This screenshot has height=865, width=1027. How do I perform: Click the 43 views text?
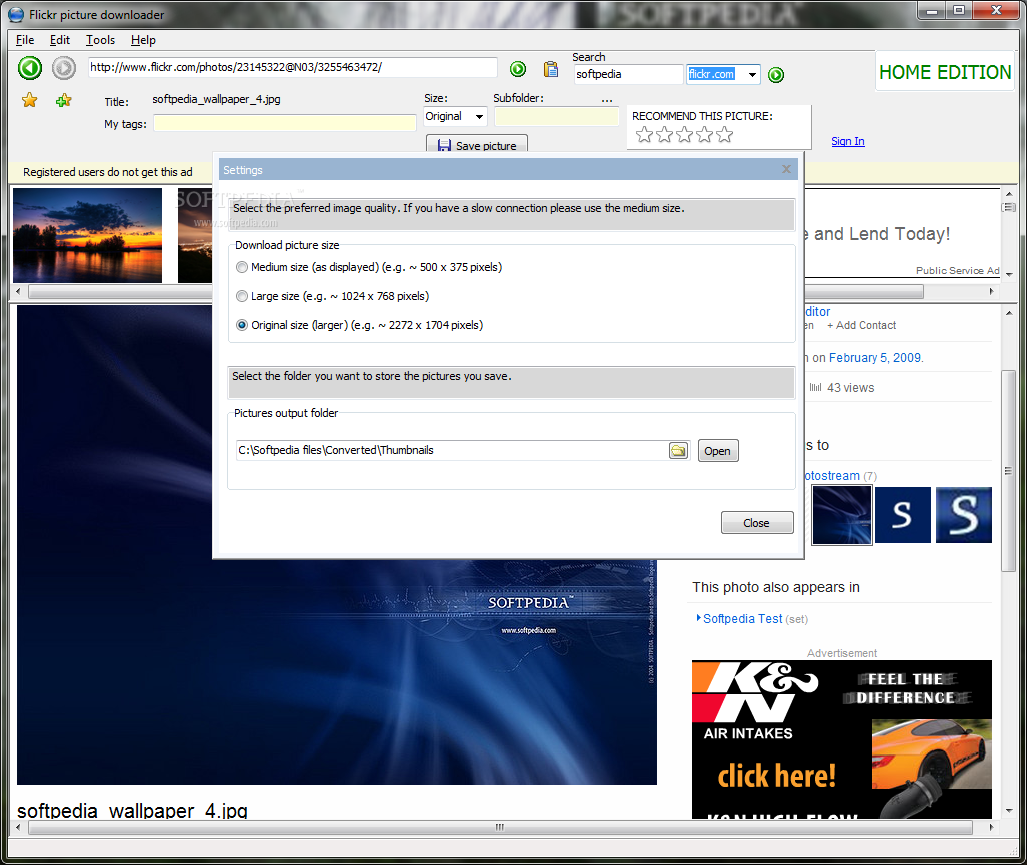coord(850,388)
